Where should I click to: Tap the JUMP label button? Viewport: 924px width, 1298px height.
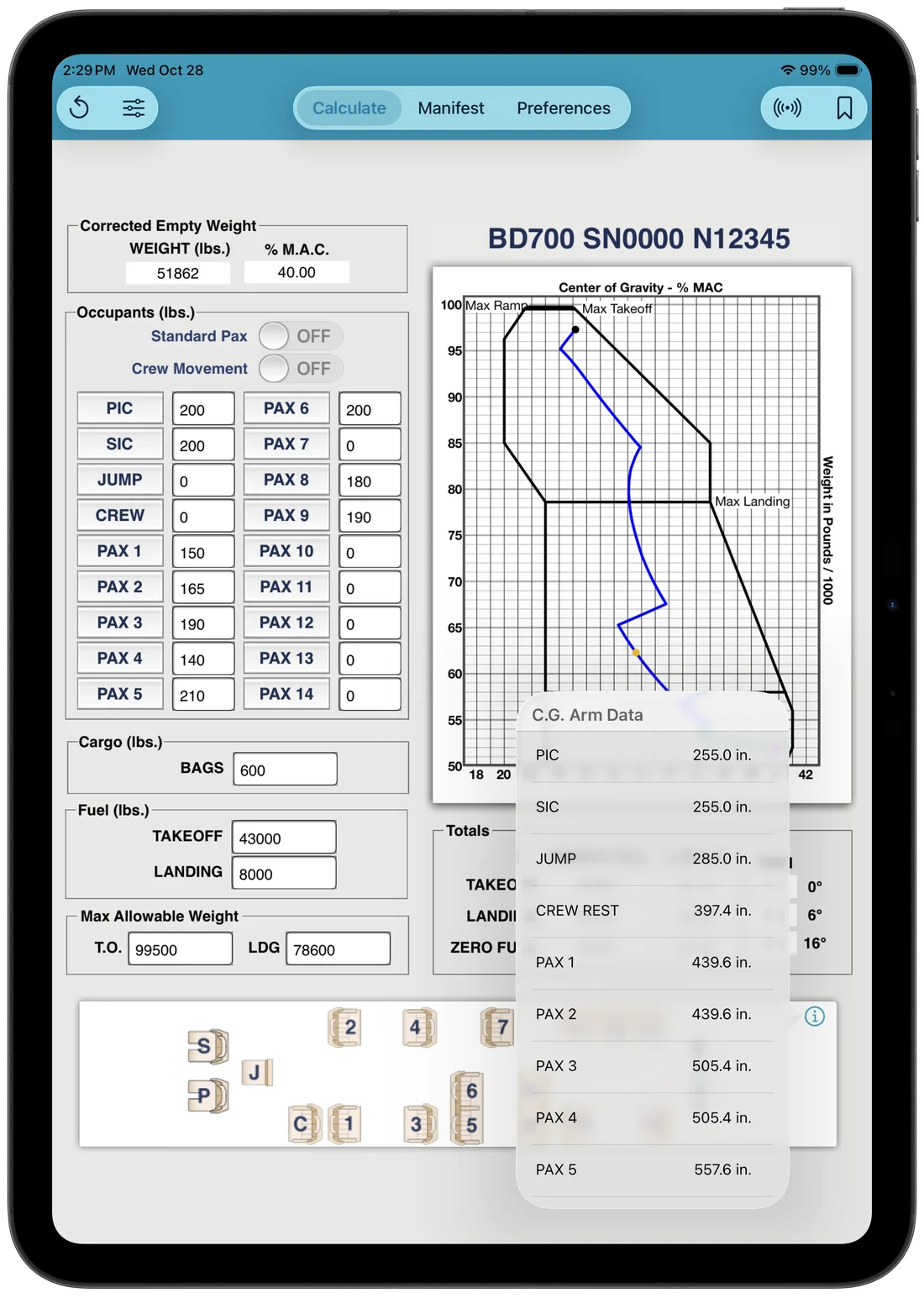click(x=119, y=480)
